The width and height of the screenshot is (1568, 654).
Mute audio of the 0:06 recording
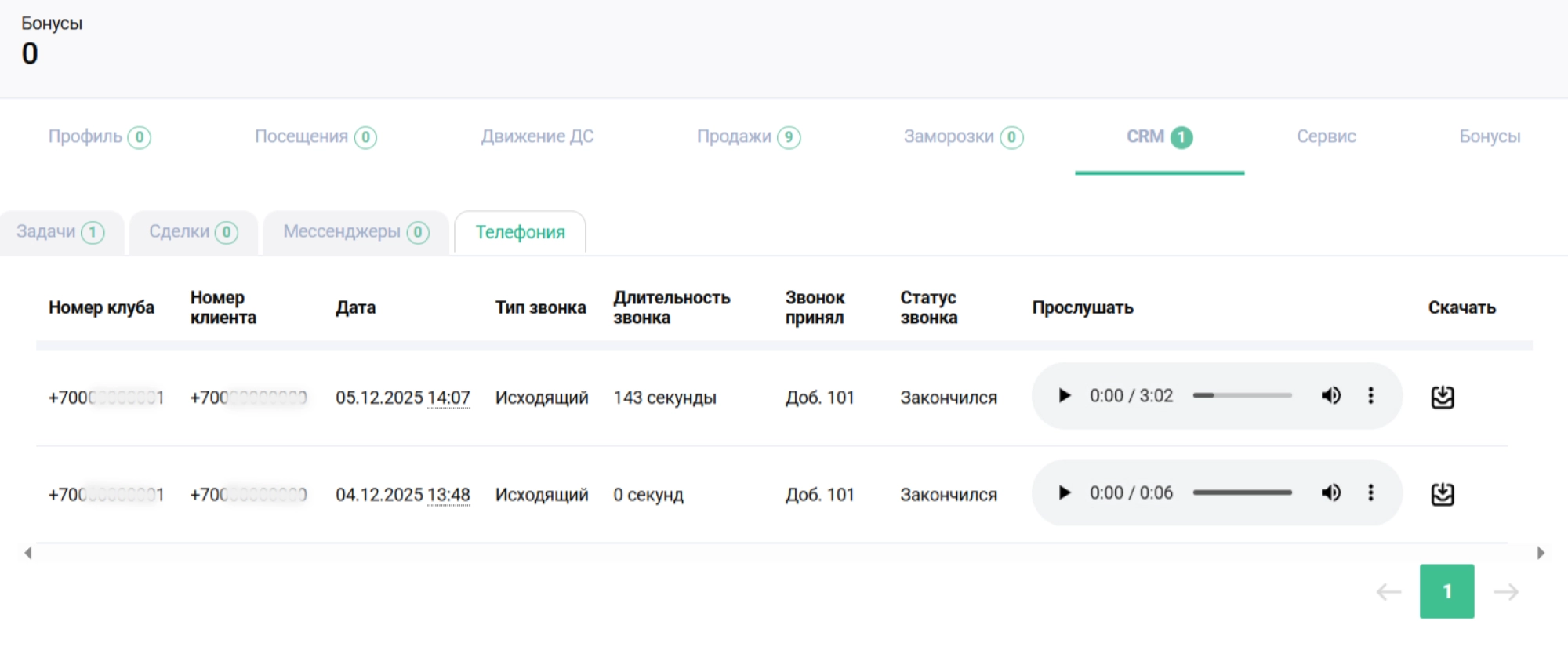1330,493
